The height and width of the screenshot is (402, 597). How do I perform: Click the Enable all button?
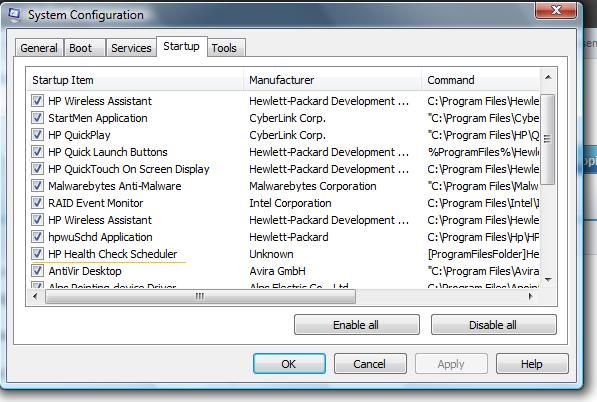(x=357, y=325)
